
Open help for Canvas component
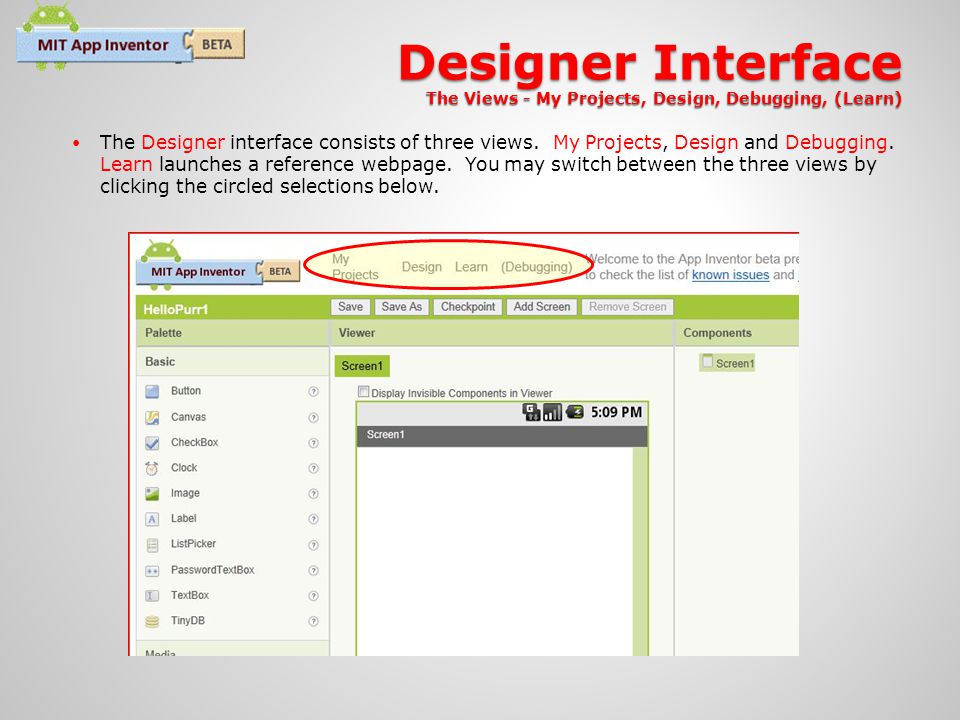pos(313,418)
